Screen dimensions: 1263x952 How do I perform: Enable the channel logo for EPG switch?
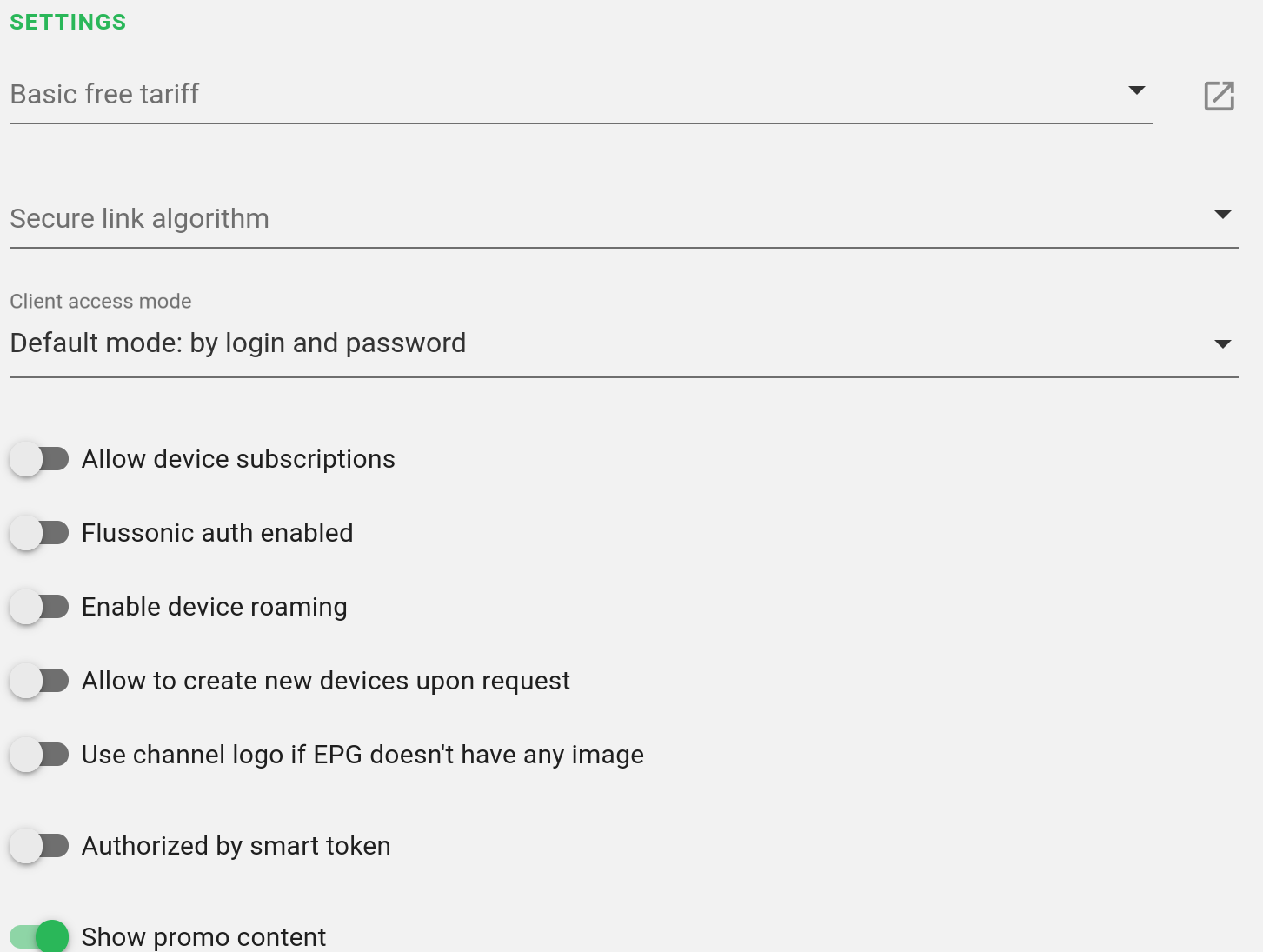[x=39, y=755]
